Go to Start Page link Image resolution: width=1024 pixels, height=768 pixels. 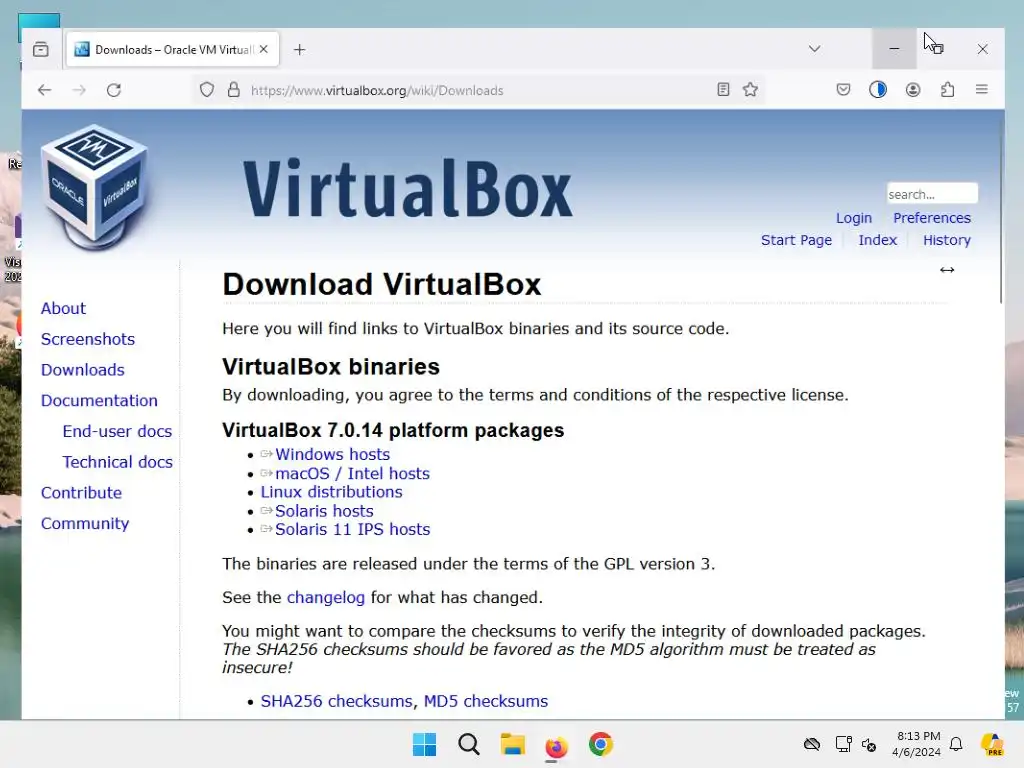796,240
